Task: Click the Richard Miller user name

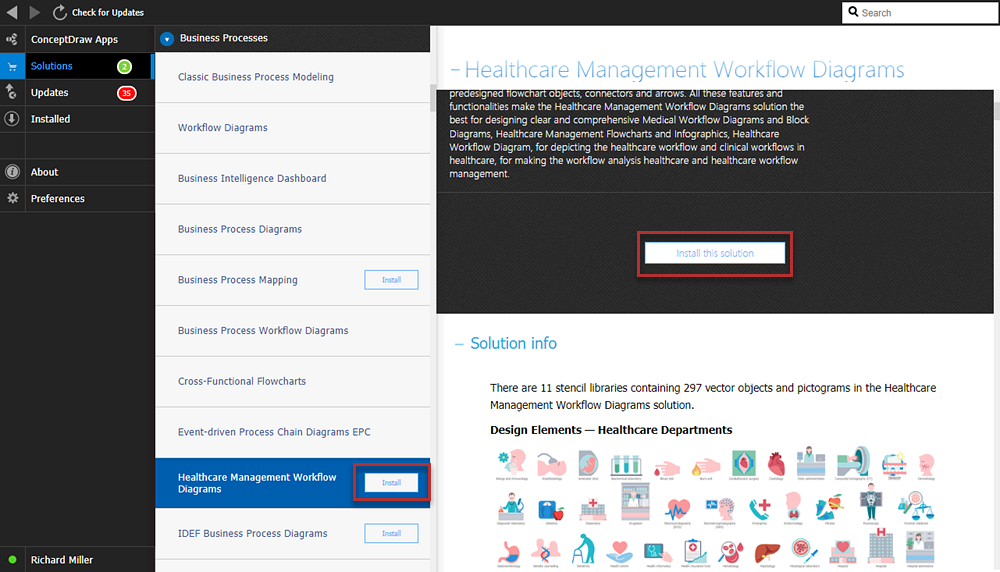Action: pyautogui.click(x=62, y=560)
